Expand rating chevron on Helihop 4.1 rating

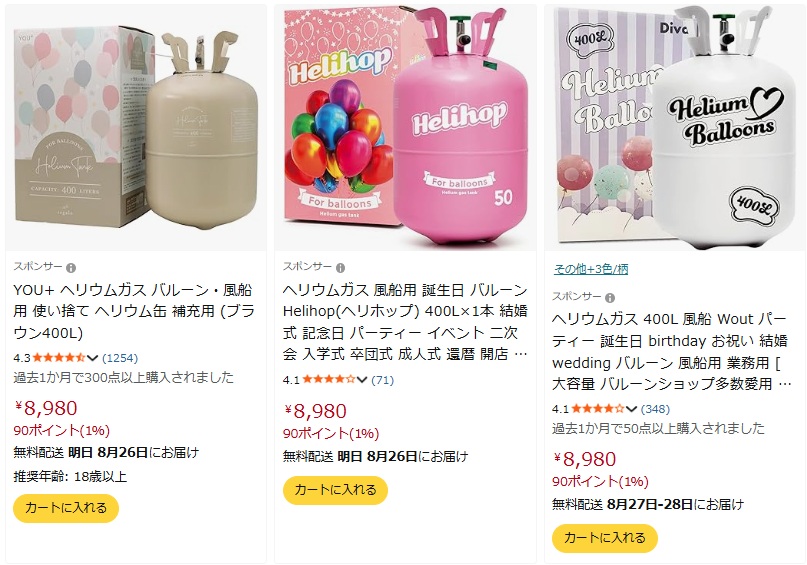pyautogui.click(x=362, y=380)
